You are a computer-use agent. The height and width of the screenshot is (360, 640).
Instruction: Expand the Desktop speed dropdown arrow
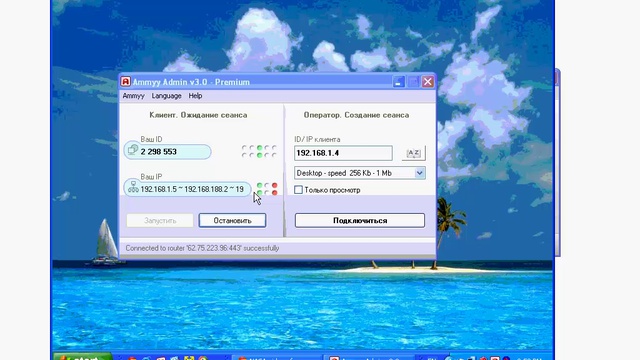[x=420, y=173]
